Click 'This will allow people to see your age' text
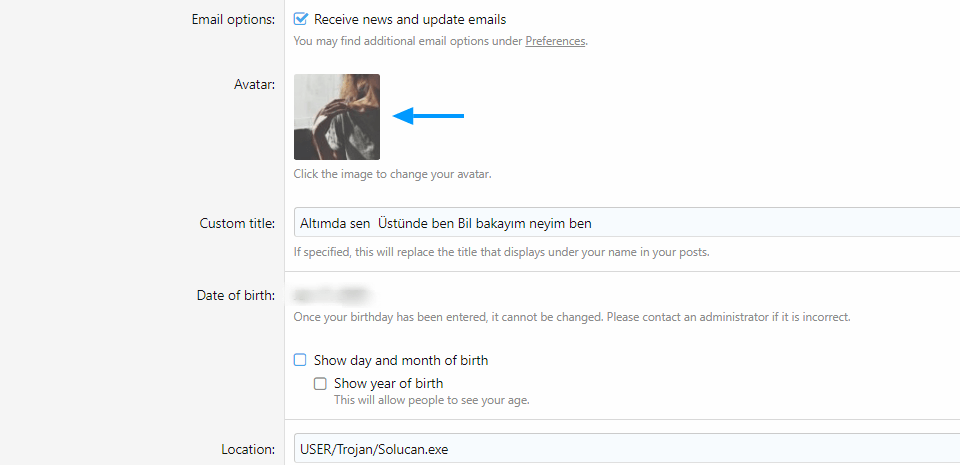 [x=432, y=401]
